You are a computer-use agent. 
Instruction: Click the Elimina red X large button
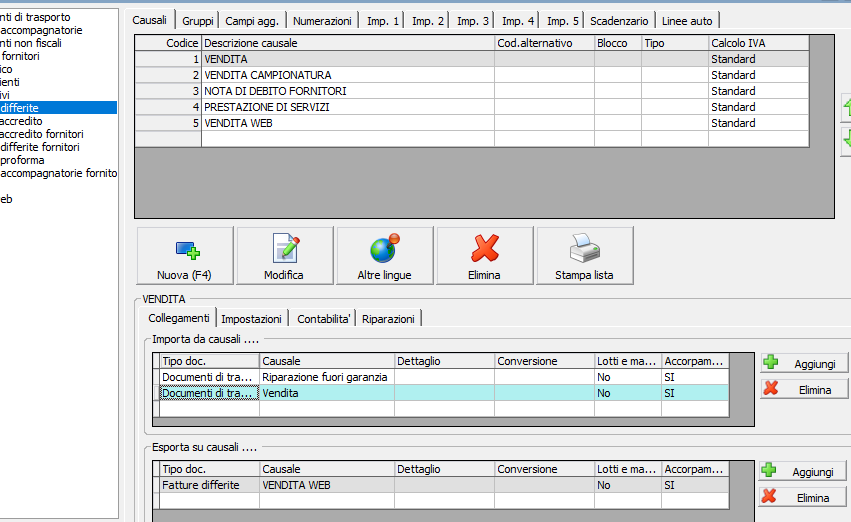pos(485,256)
